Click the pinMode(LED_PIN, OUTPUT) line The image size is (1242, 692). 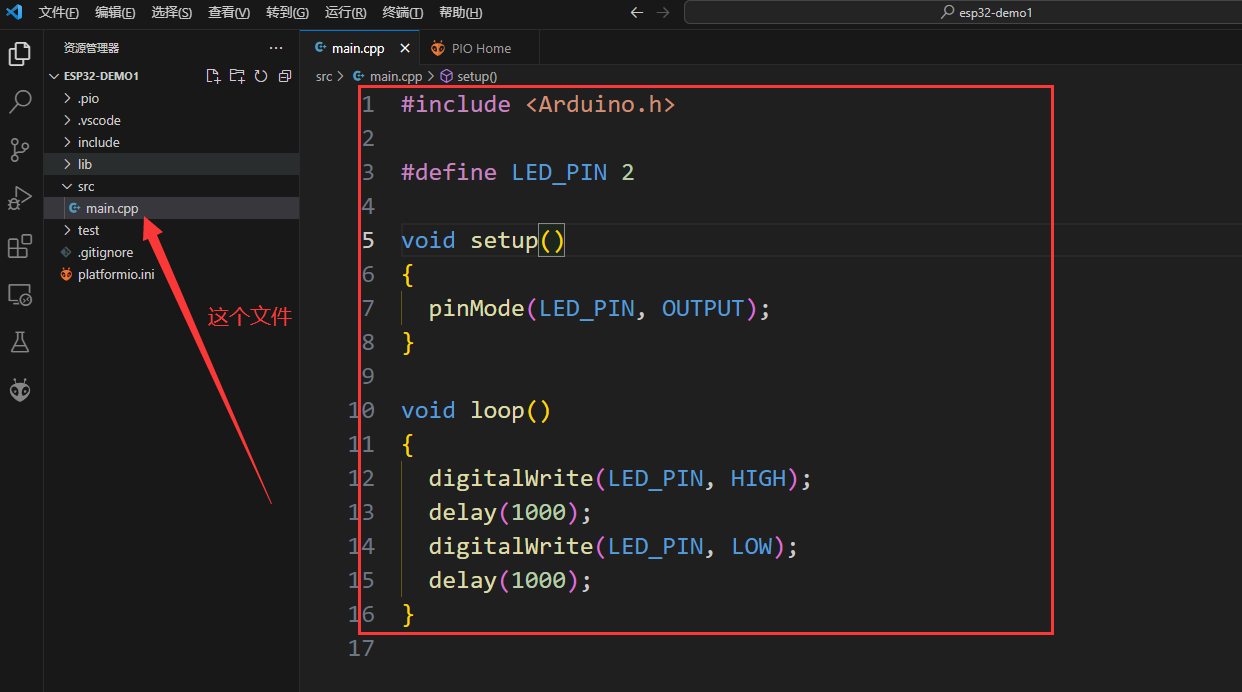click(600, 308)
